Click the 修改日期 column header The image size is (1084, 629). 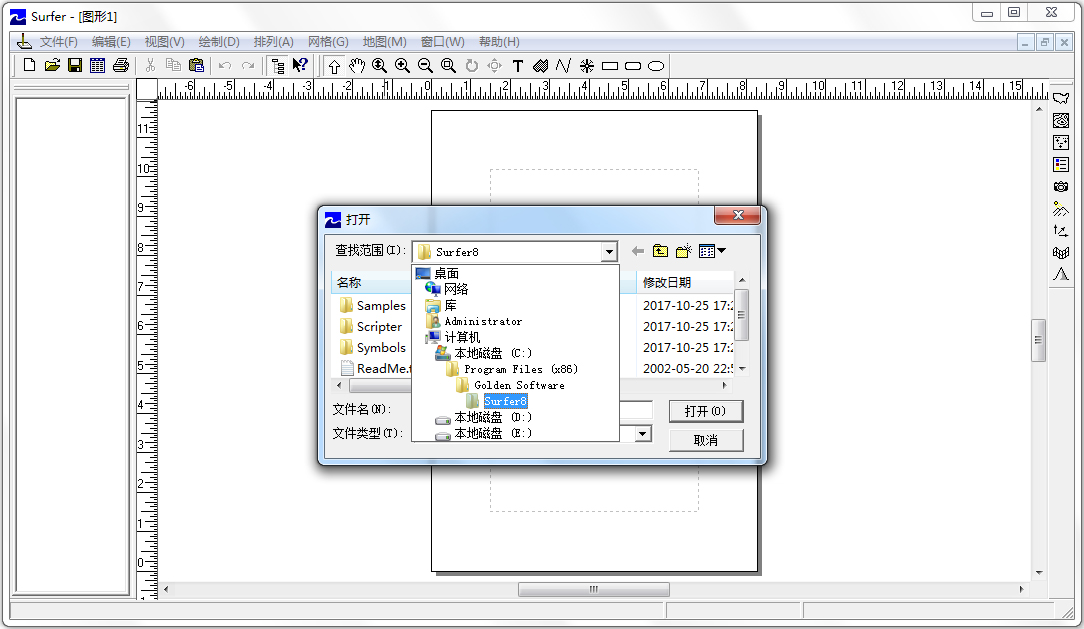684,282
